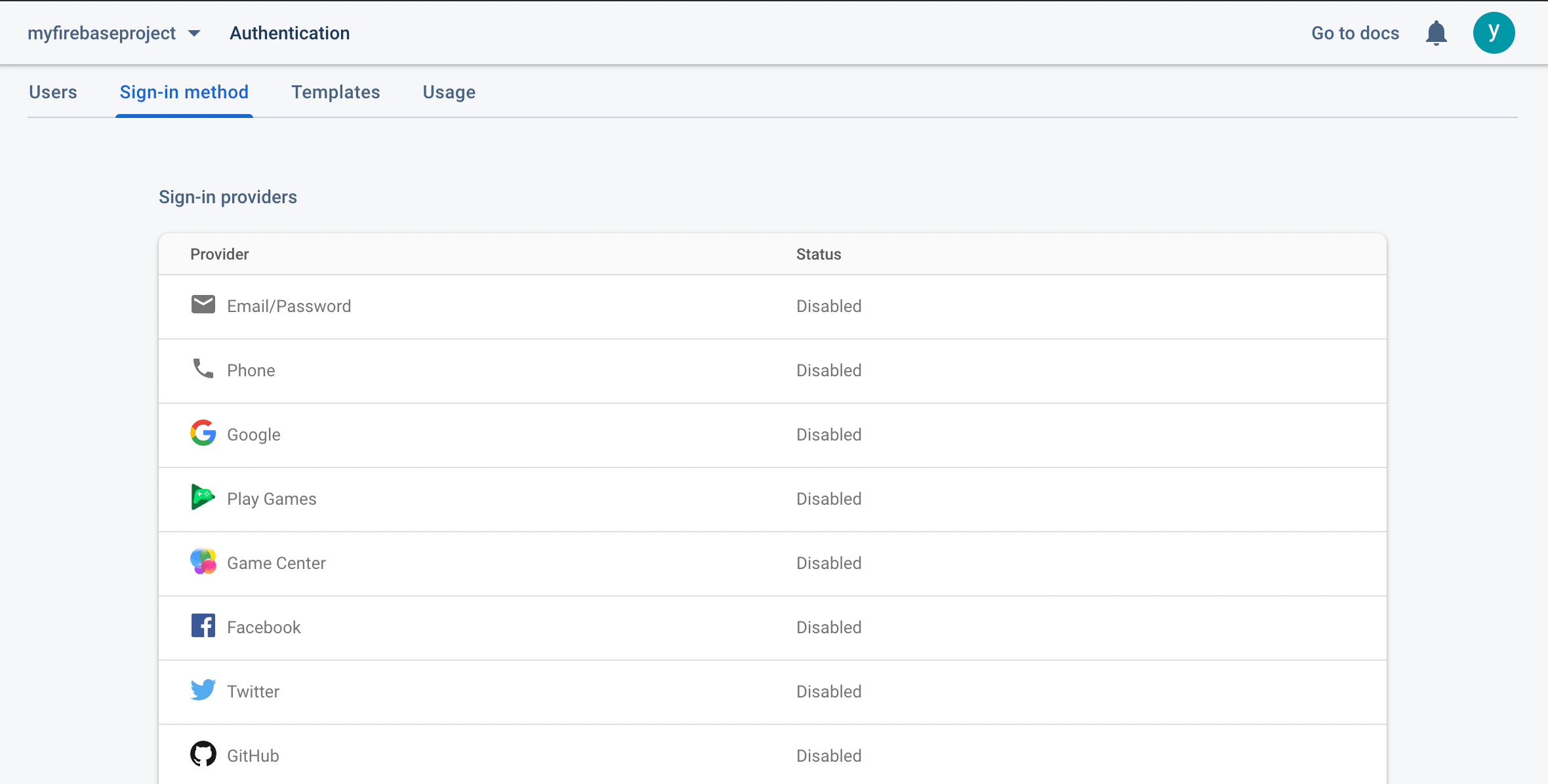The width and height of the screenshot is (1548, 784).
Task: Open the Twitter provider row label
Action: click(x=253, y=692)
